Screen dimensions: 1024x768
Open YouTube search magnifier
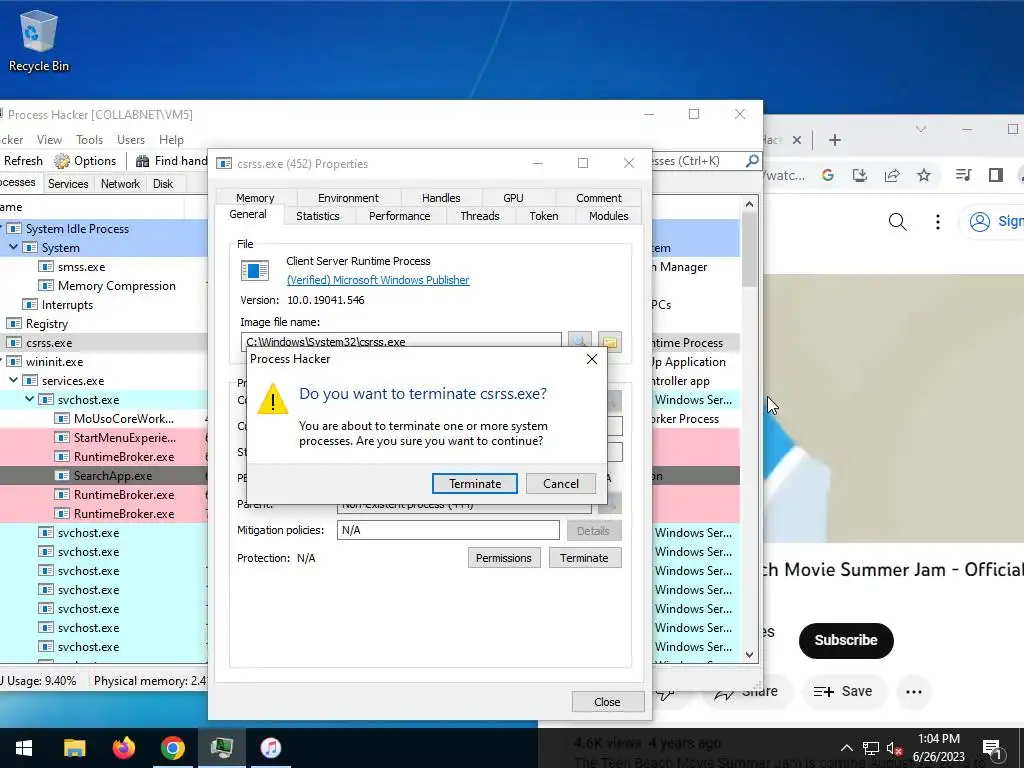(897, 222)
